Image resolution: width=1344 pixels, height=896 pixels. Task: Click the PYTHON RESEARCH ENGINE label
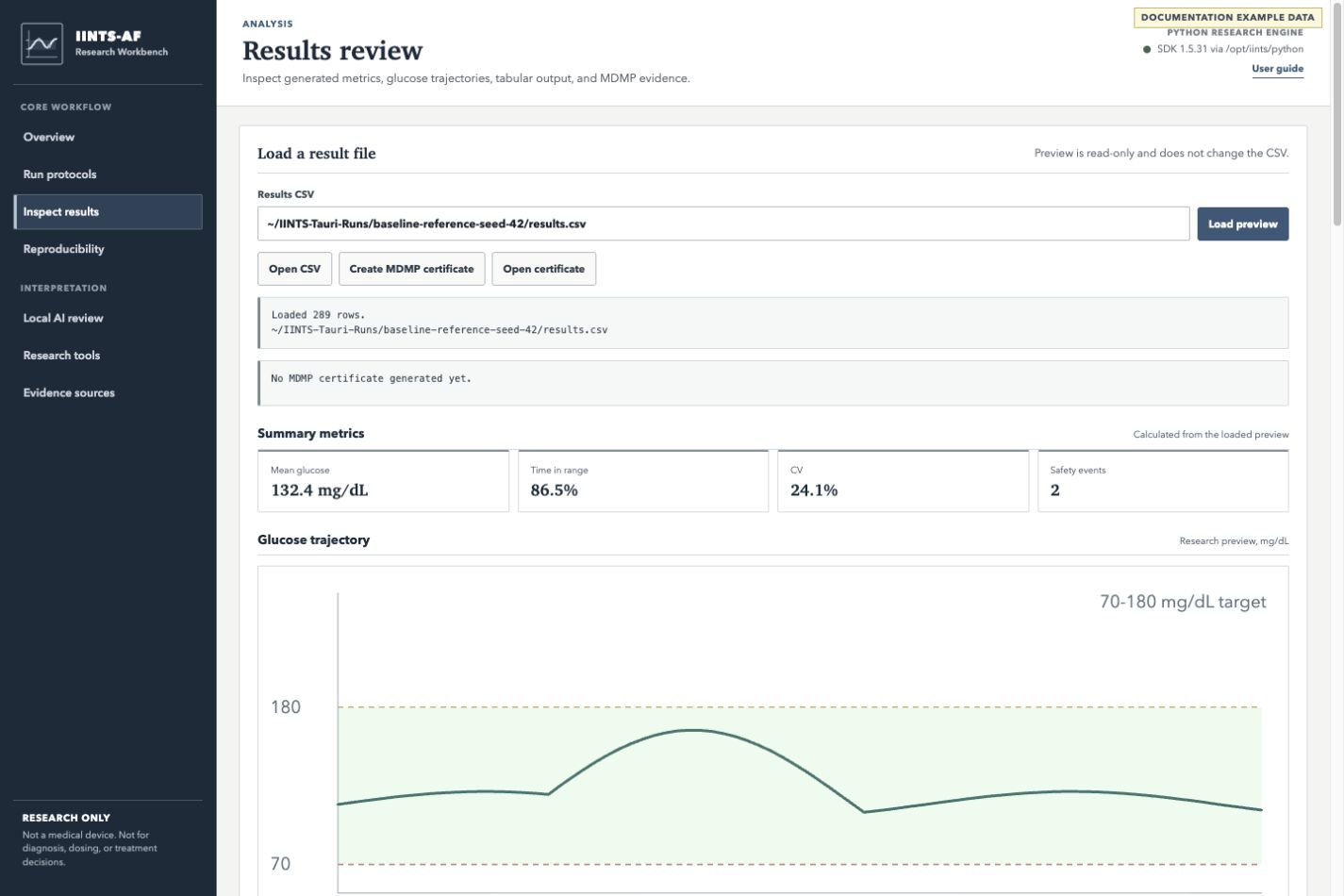pos(1235,32)
